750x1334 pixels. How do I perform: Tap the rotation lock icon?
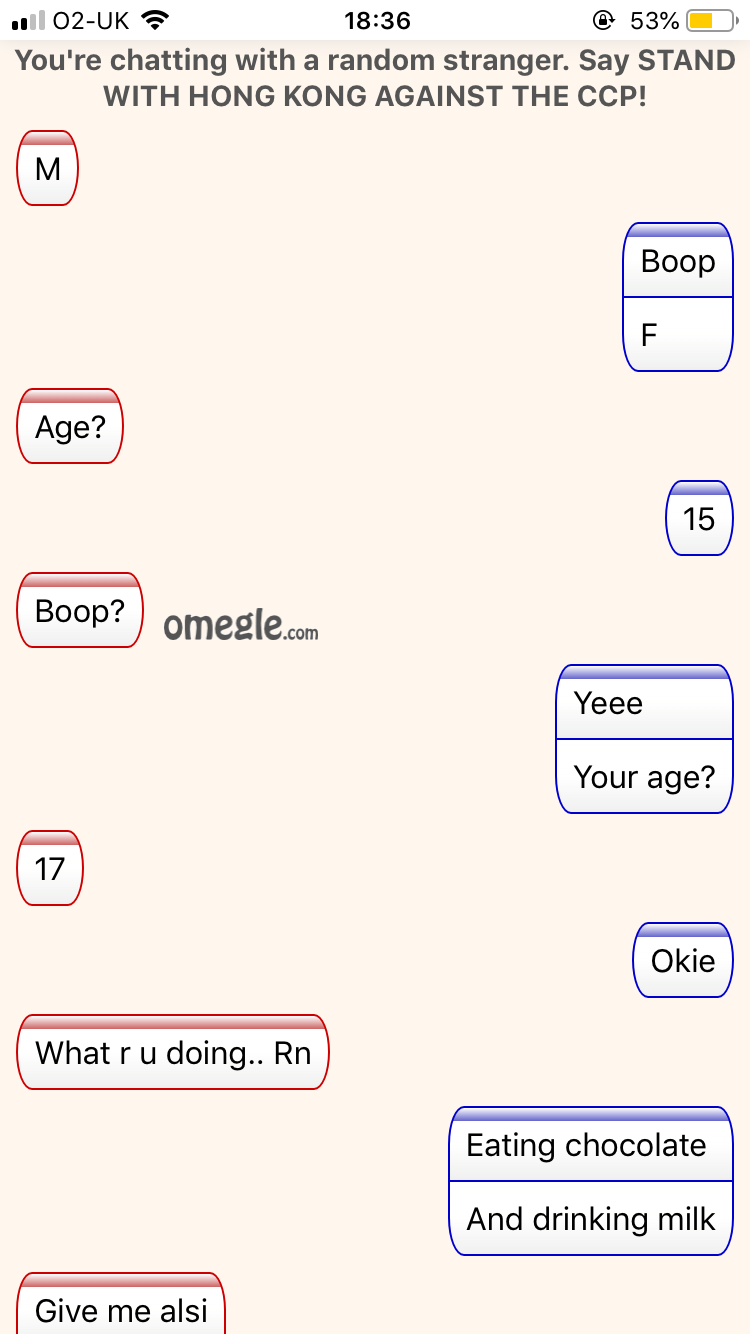coord(603,20)
